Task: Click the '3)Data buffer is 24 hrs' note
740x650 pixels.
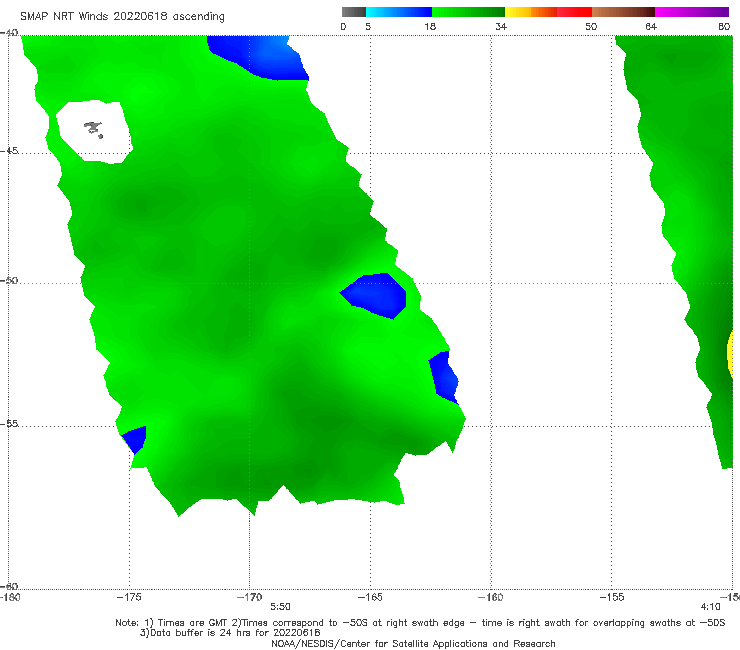Action: 230,633
